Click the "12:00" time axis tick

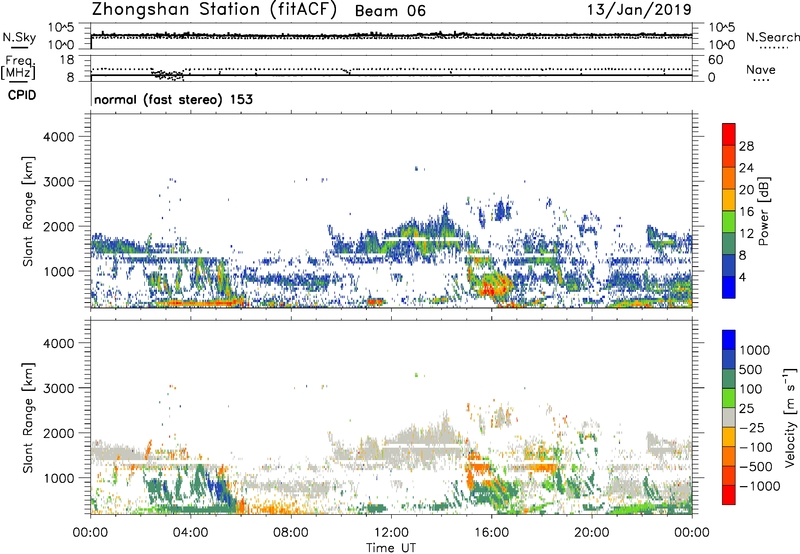(391, 532)
